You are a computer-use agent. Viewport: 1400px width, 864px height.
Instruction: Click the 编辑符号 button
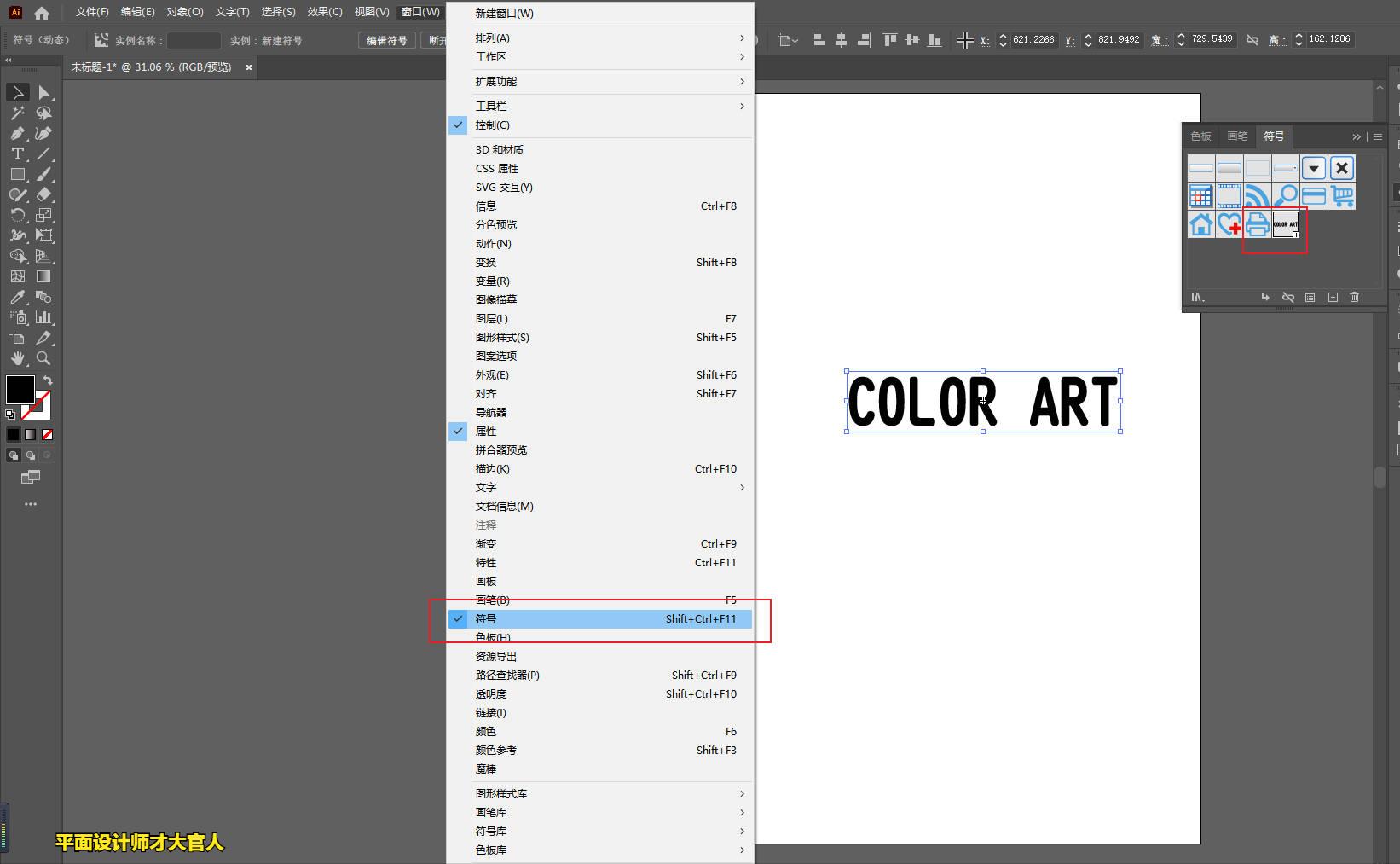click(387, 40)
